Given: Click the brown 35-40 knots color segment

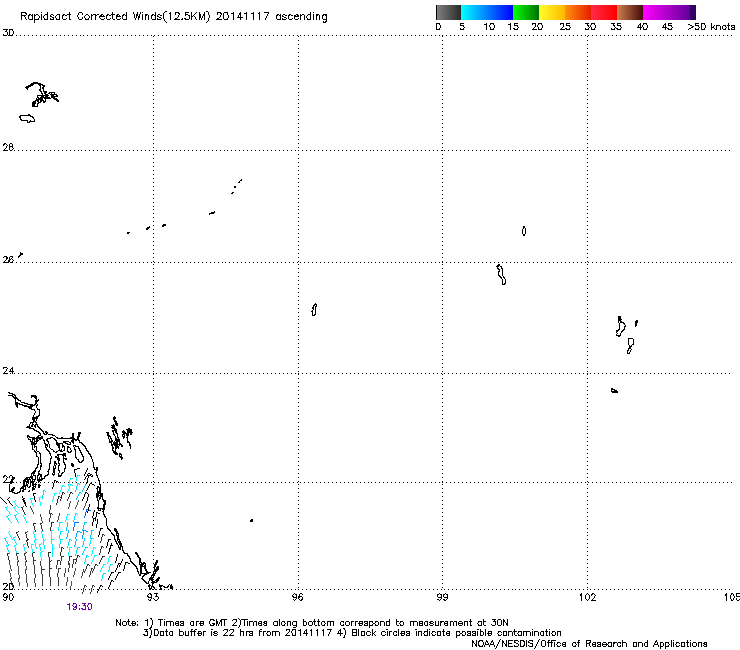Looking at the screenshot, I should [x=630, y=12].
